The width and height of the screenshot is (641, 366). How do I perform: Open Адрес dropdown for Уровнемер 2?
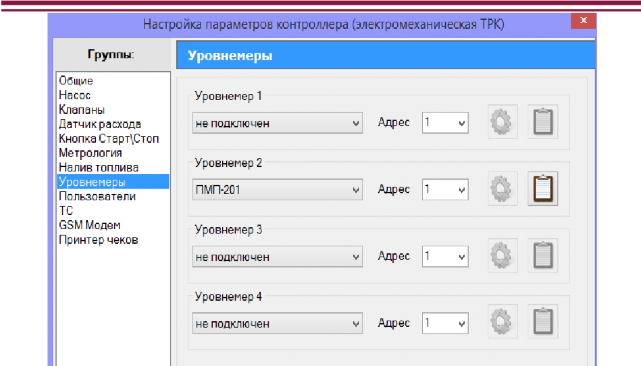445,190
